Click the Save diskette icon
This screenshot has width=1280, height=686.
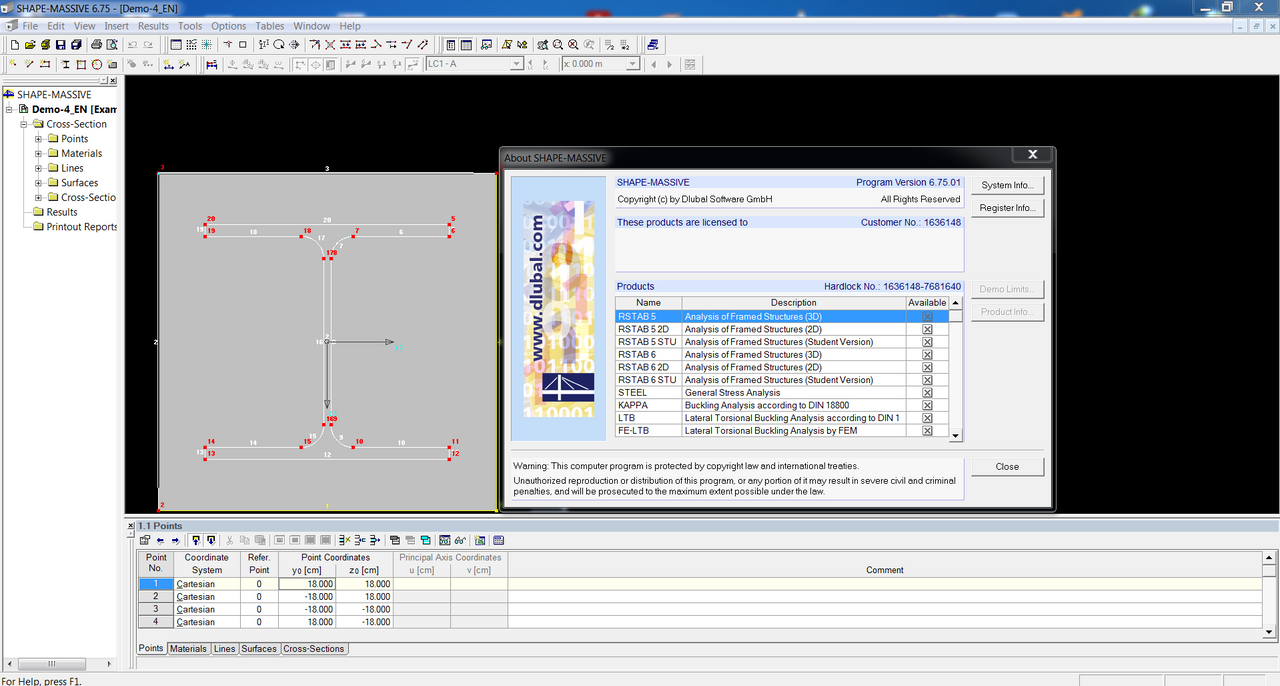(61, 44)
